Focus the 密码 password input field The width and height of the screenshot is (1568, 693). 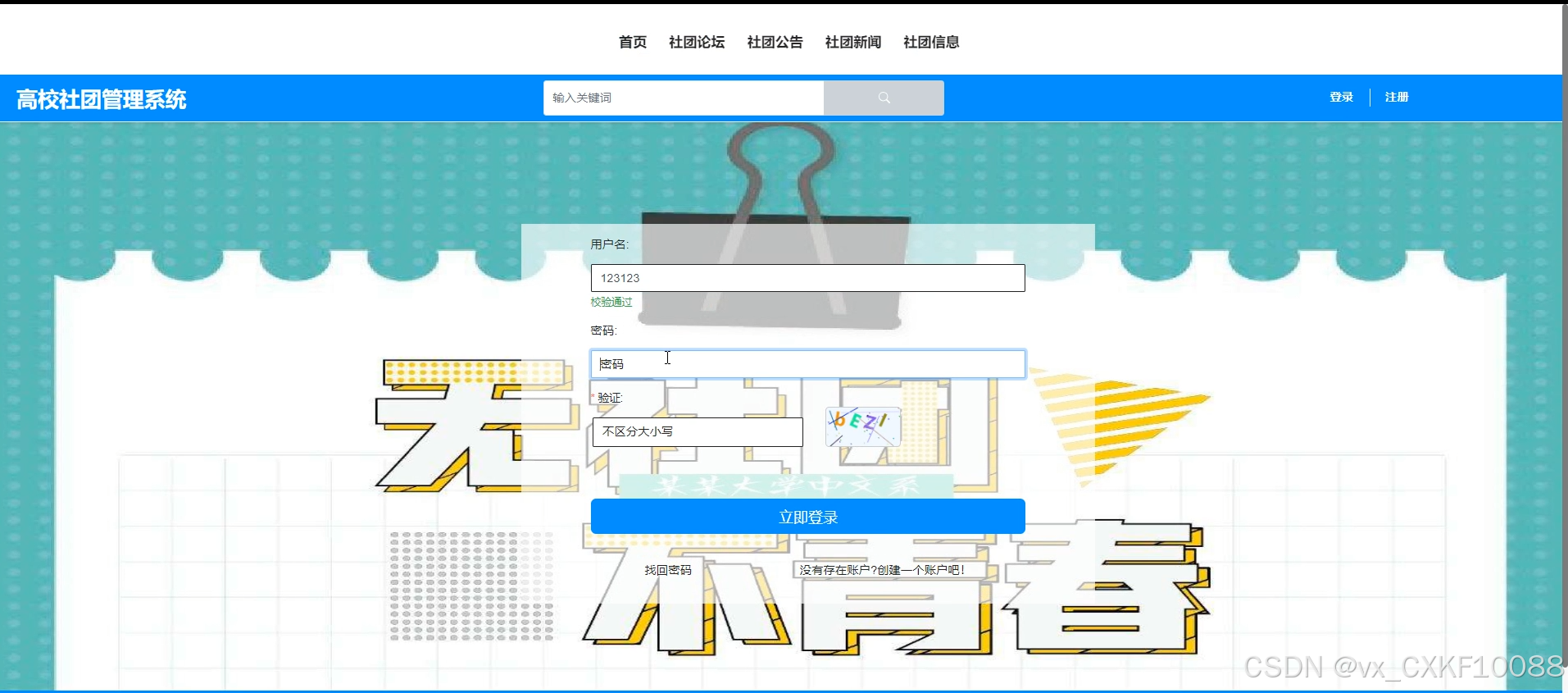tap(807, 364)
